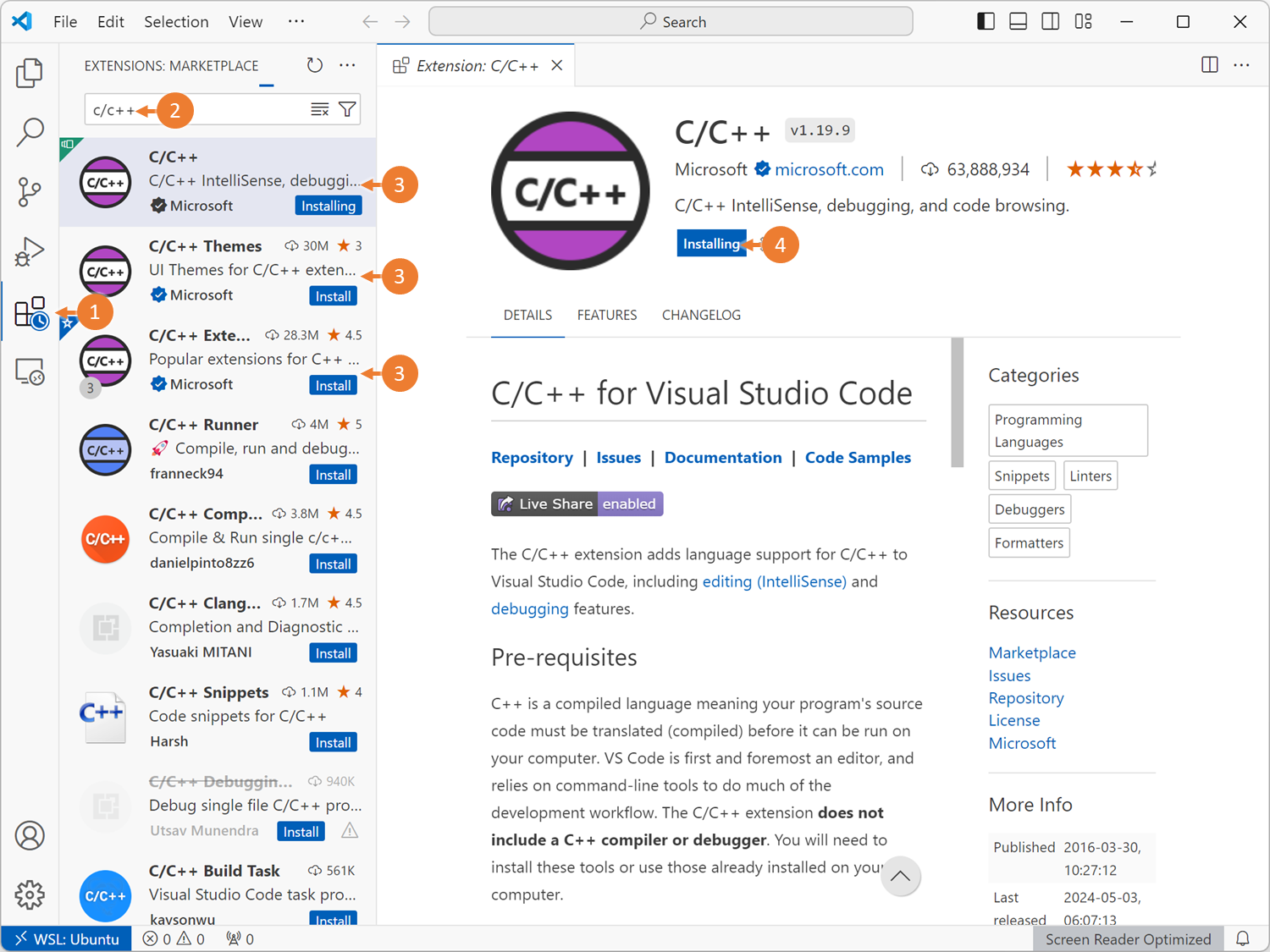
Task: Open the Extensions view icon
Action: [30, 312]
